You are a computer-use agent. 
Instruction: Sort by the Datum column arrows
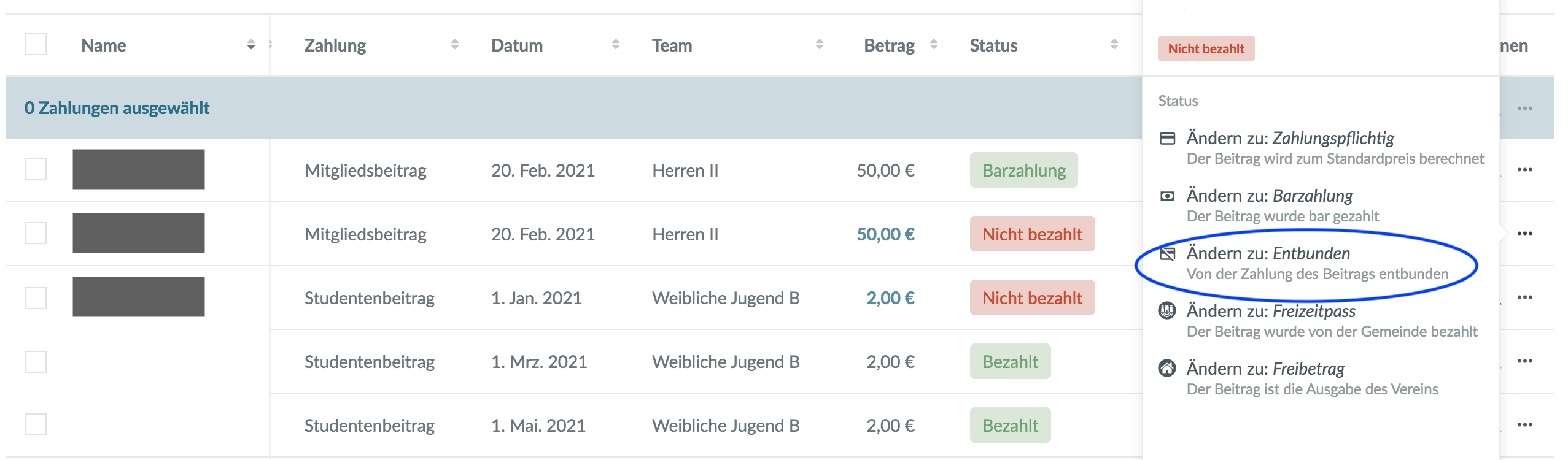(616, 44)
